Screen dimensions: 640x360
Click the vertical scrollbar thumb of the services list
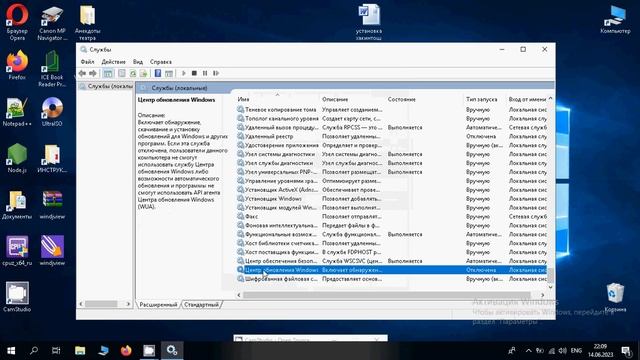point(550,276)
